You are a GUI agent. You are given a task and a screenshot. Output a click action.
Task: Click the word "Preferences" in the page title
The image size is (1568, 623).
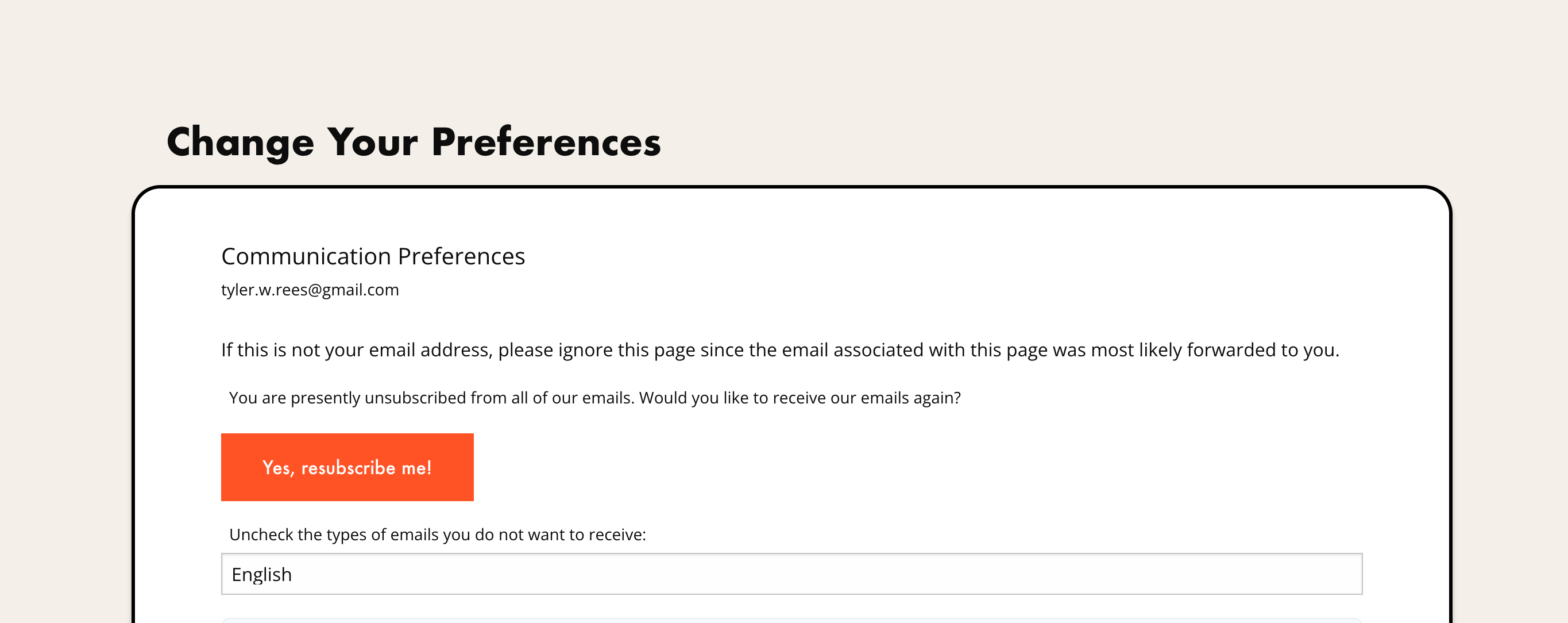click(x=546, y=142)
